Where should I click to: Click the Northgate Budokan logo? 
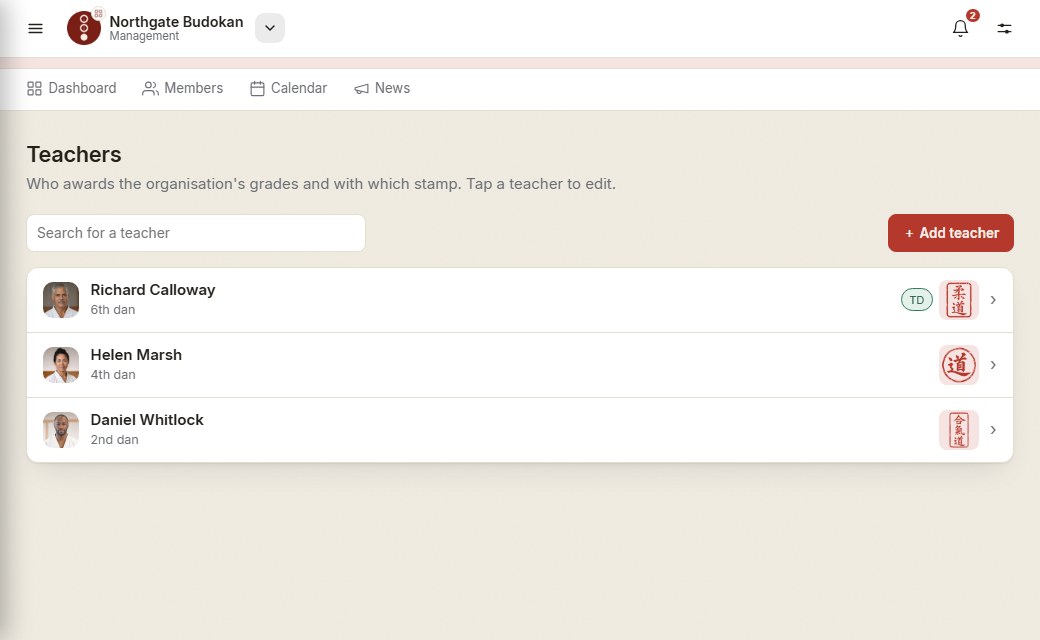coord(84,28)
